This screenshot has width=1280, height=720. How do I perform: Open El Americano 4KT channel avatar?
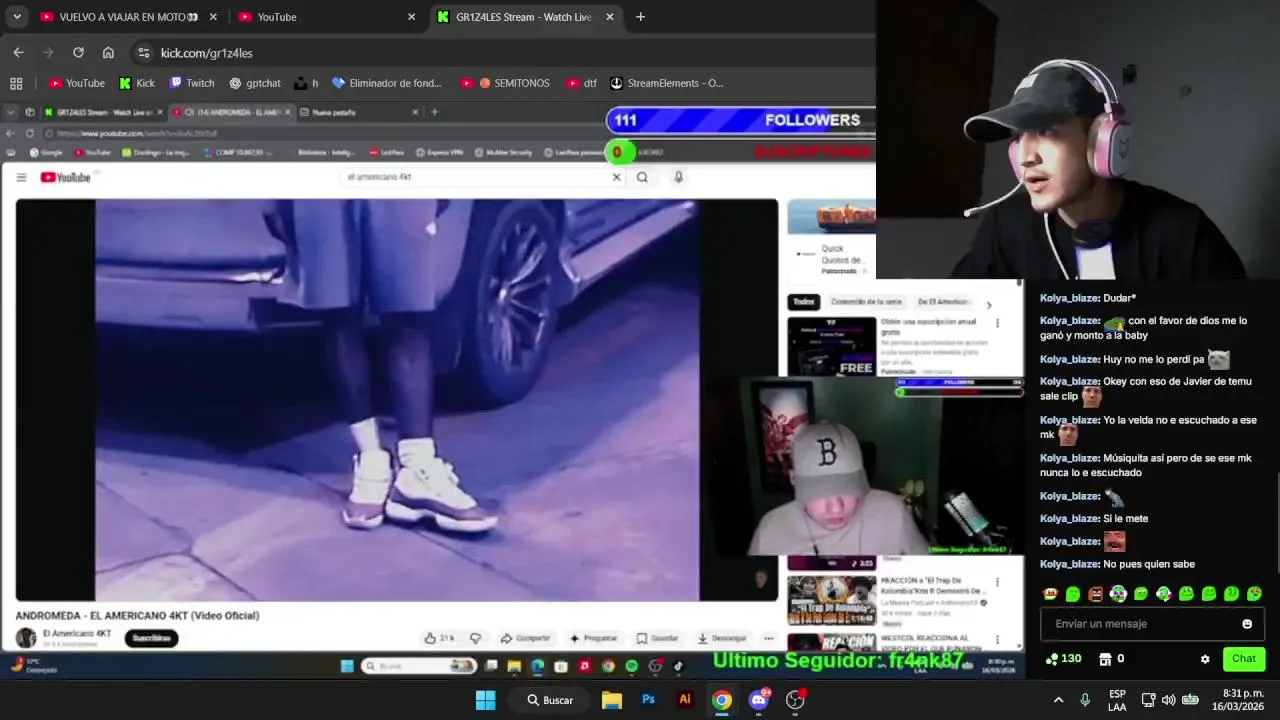click(26, 638)
